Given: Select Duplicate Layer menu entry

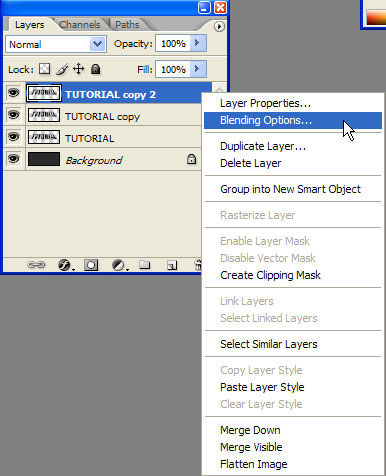Looking at the screenshot, I should coord(293,146).
